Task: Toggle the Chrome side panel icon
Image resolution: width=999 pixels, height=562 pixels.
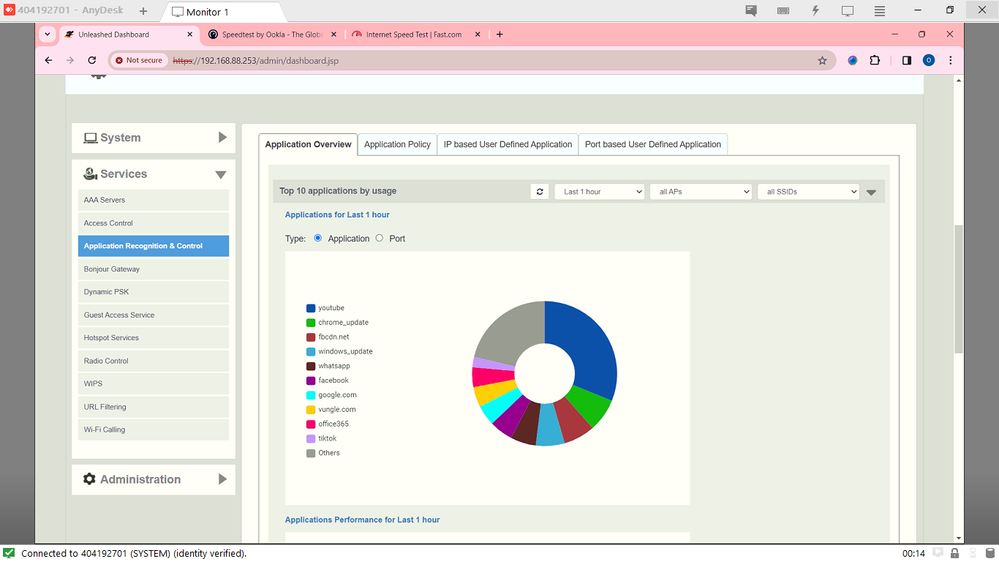Action: (906, 60)
